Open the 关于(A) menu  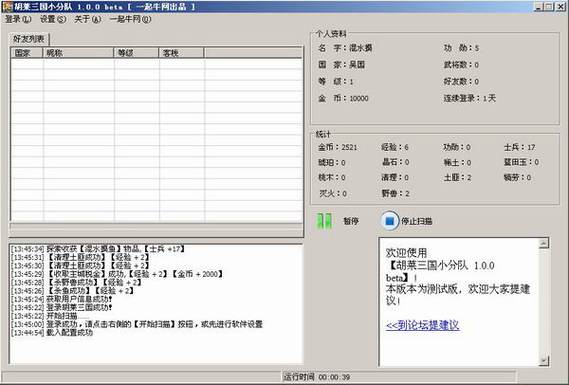(87, 19)
